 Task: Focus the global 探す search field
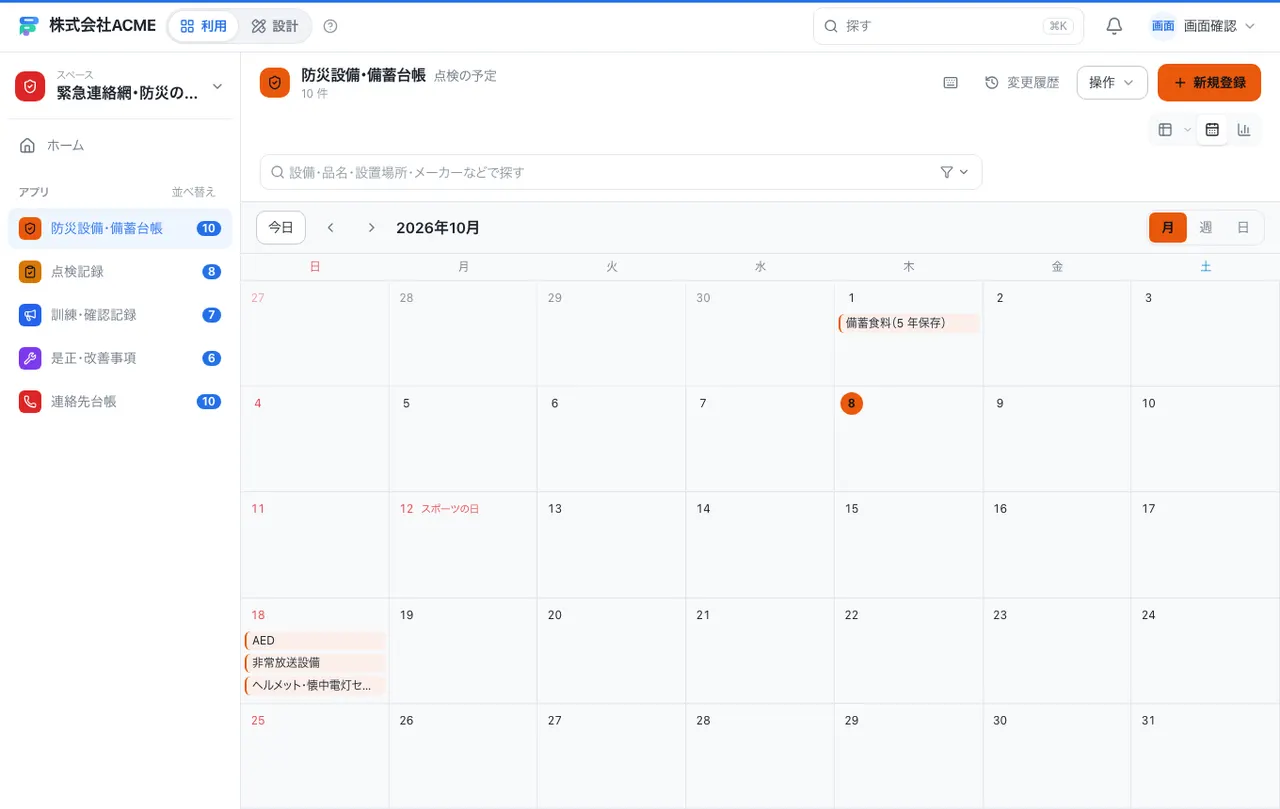click(948, 26)
